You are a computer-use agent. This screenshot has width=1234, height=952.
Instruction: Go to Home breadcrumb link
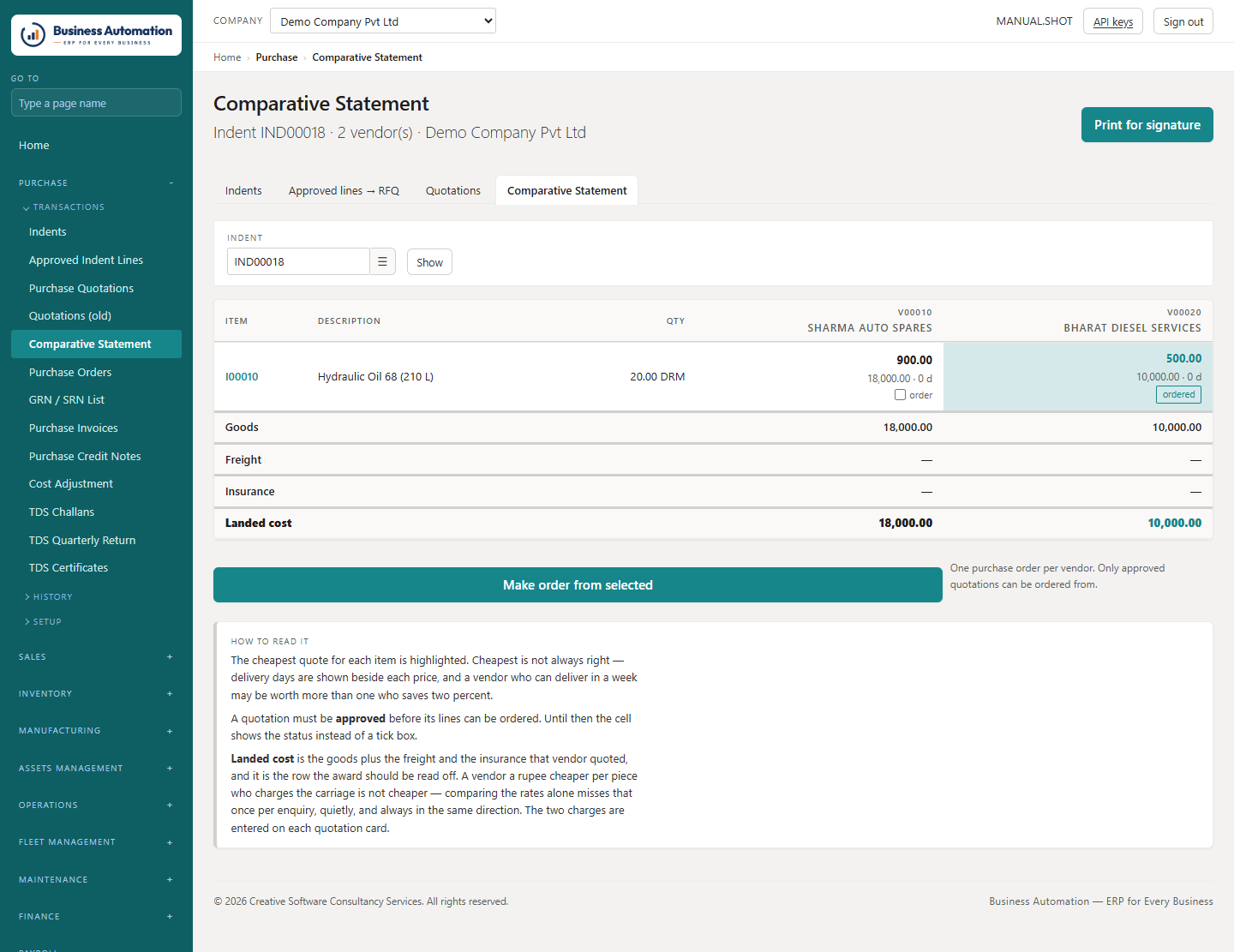point(227,57)
